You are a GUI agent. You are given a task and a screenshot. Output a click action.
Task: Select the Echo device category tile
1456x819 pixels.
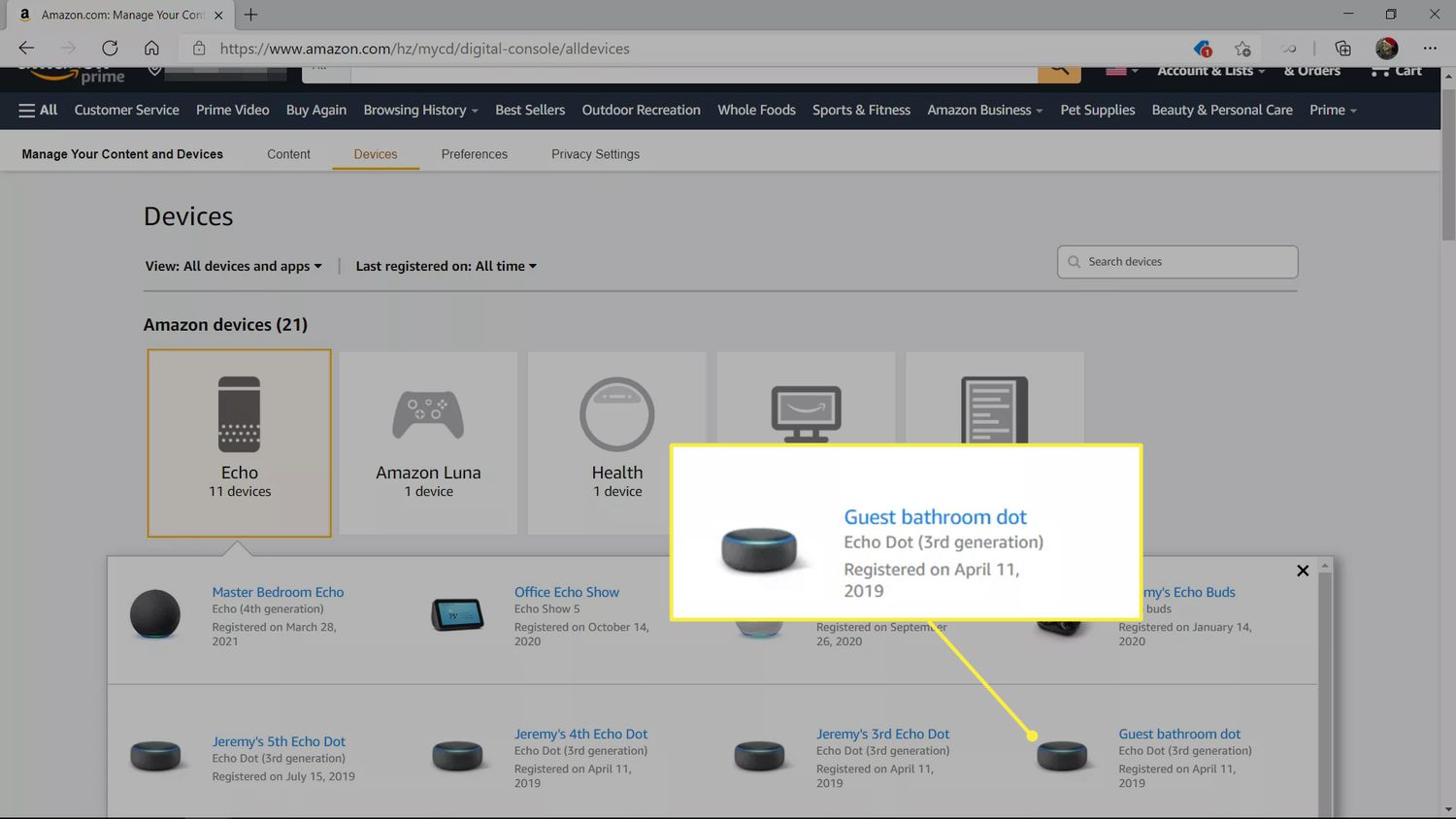click(x=239, y=442)
